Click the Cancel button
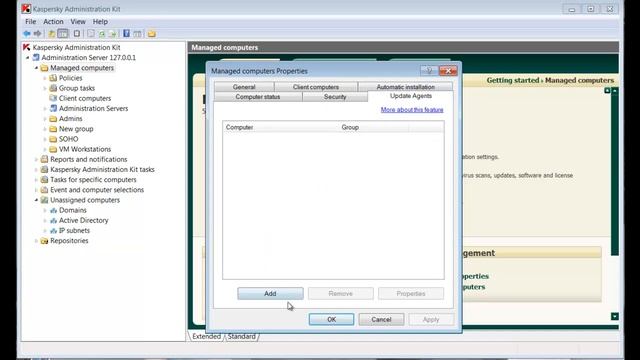 381,319
